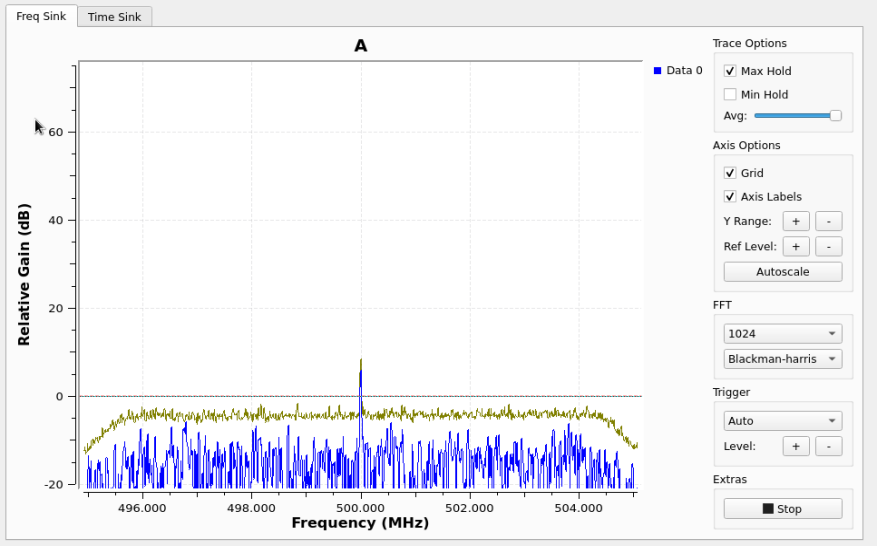Click the Autoscale button
Image resolution: width=877 pixels, height=546 pixels.
pos(783,272)
